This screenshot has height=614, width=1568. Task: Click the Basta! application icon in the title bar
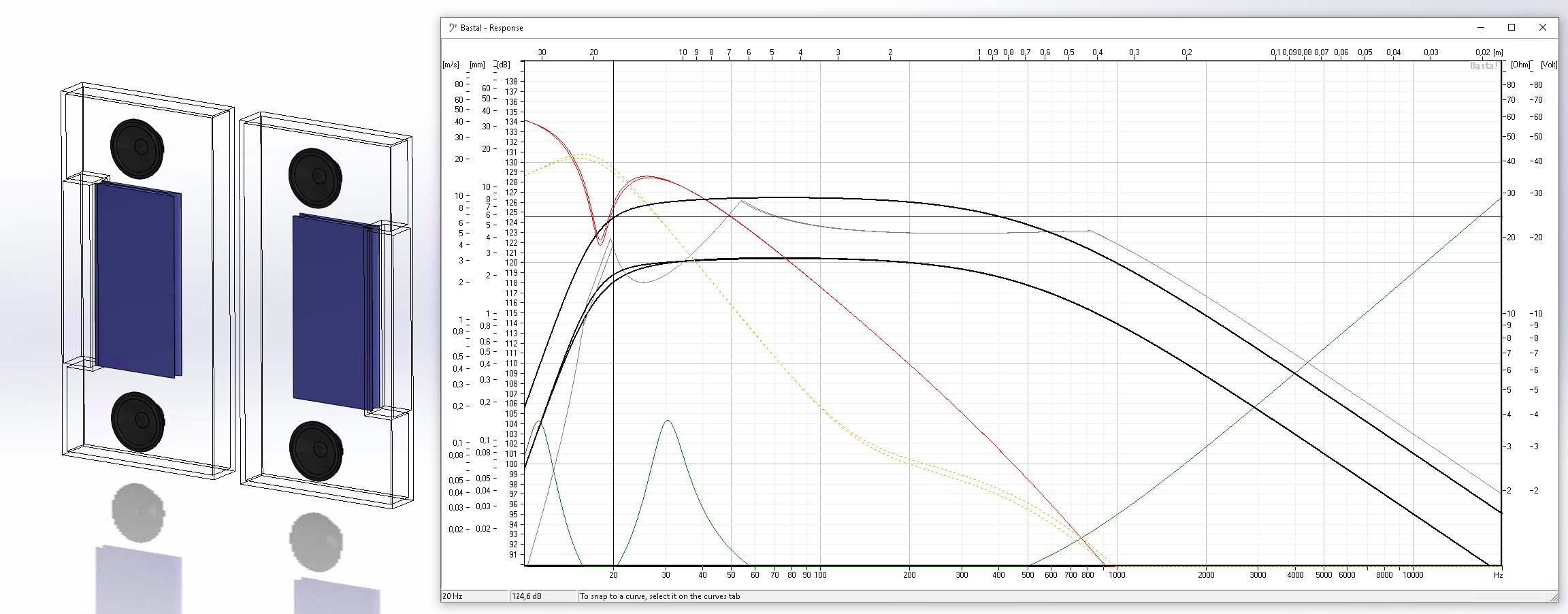(x=453, y=28)
